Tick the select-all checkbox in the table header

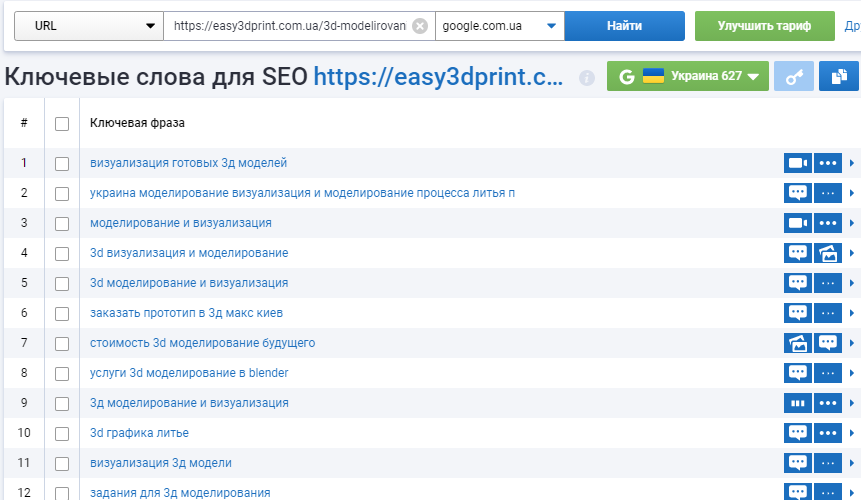click(62, 123)
